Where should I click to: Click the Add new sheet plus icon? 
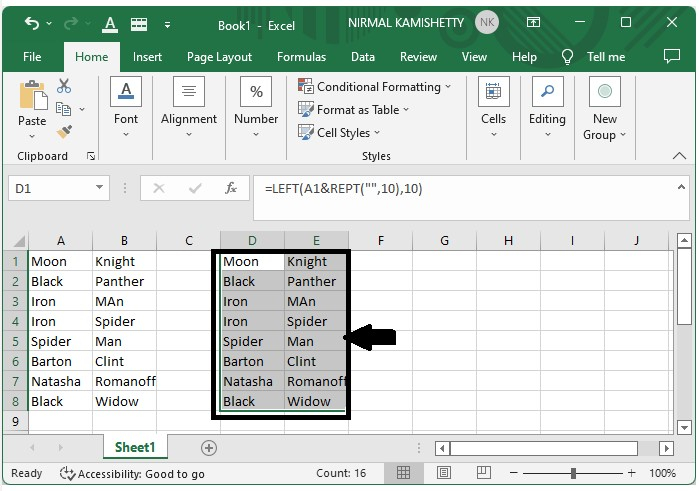[209, 448]
